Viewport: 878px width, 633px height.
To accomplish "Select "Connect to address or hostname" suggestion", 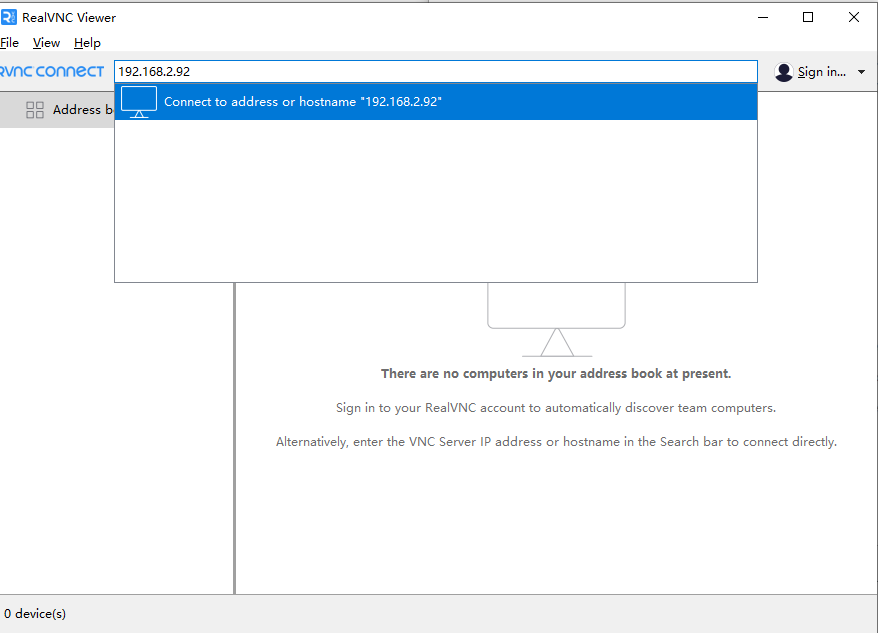I will 302,102.
